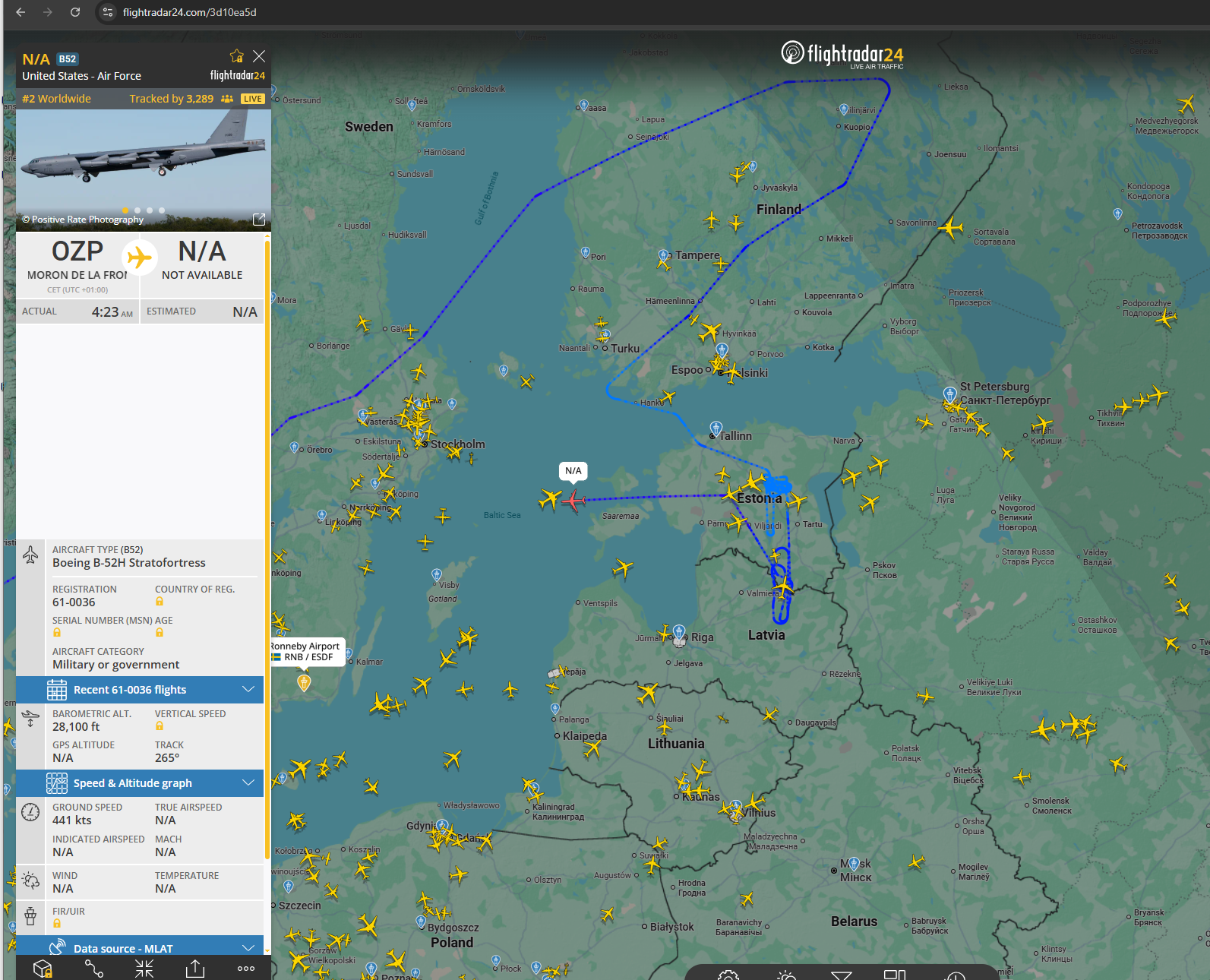Select the red B-52 aircraft on map

pos(573,501)
